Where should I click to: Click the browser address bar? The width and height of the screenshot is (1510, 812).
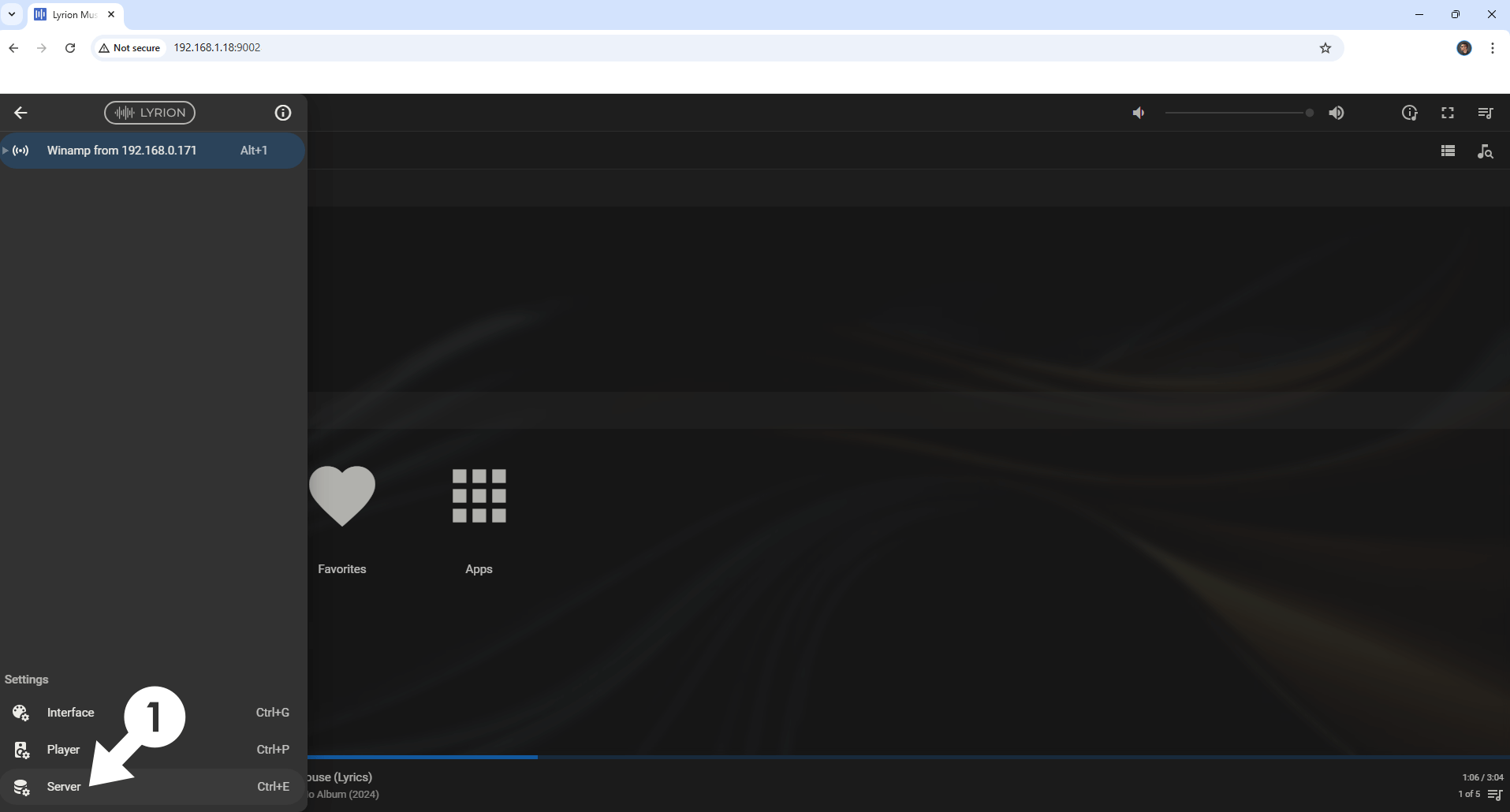pos(710,47)
